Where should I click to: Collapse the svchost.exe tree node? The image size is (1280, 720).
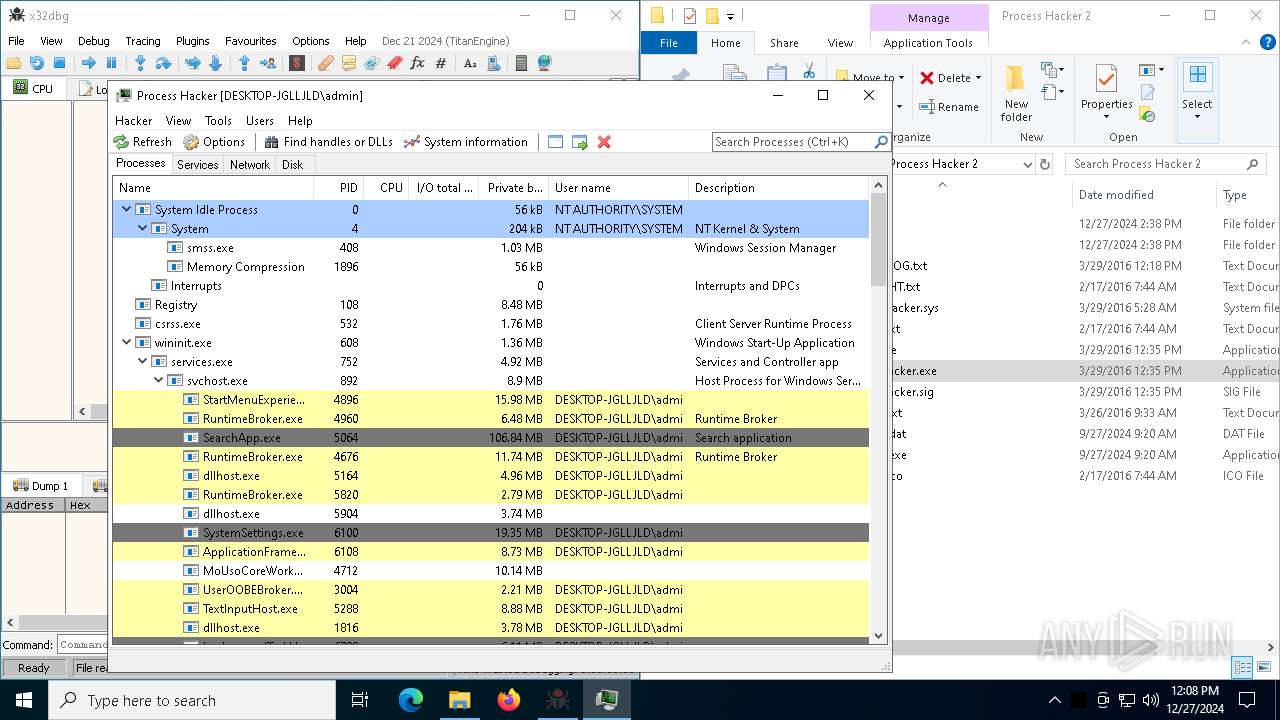(158, 381)
